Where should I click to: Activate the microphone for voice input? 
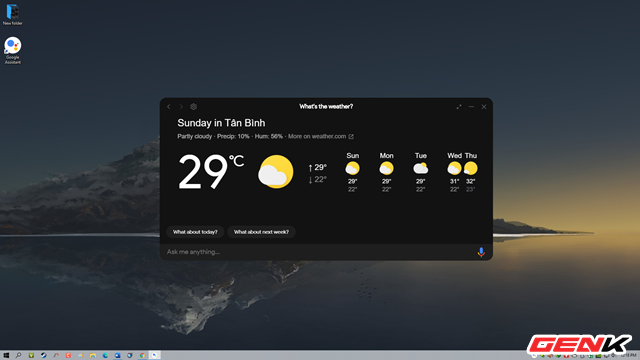click(x=481, y=252)
